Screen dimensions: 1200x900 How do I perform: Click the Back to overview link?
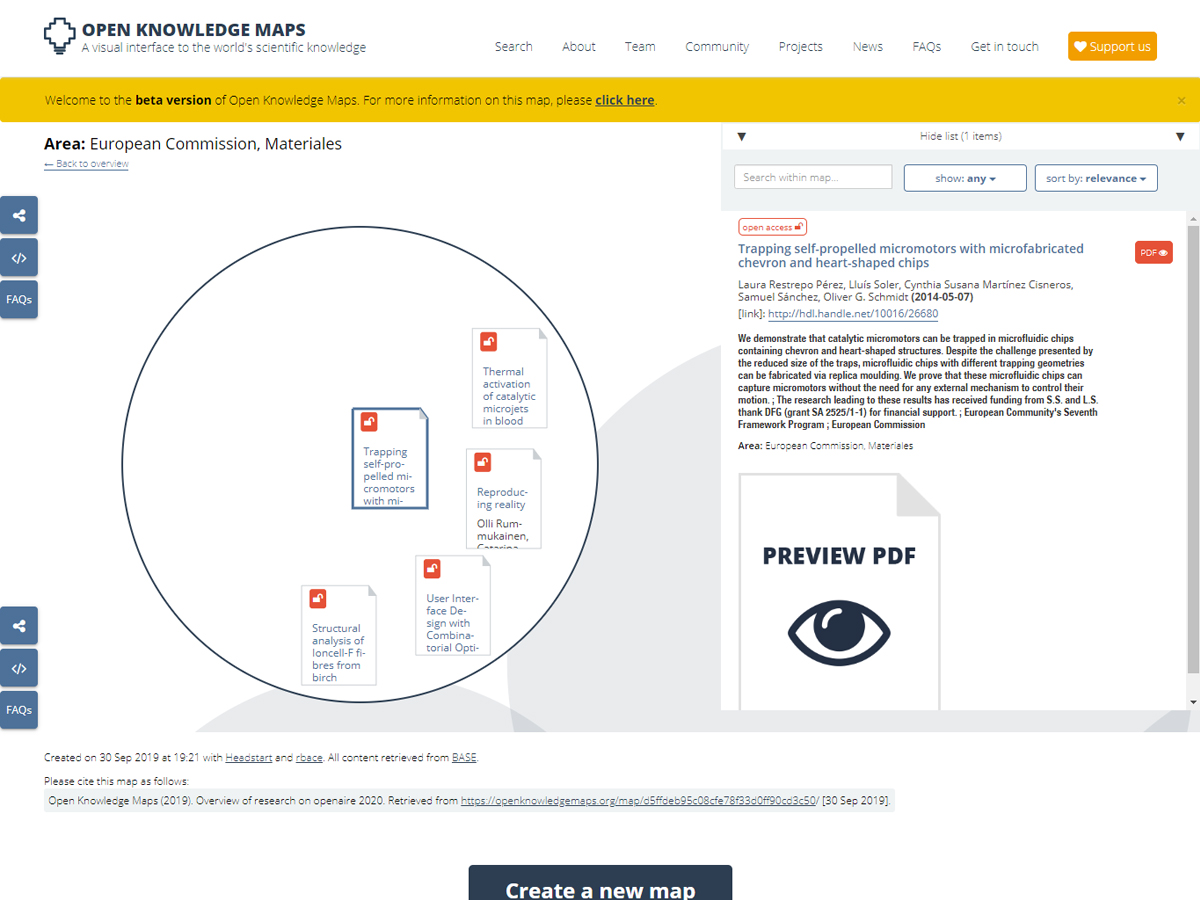[x=87, y=164]
